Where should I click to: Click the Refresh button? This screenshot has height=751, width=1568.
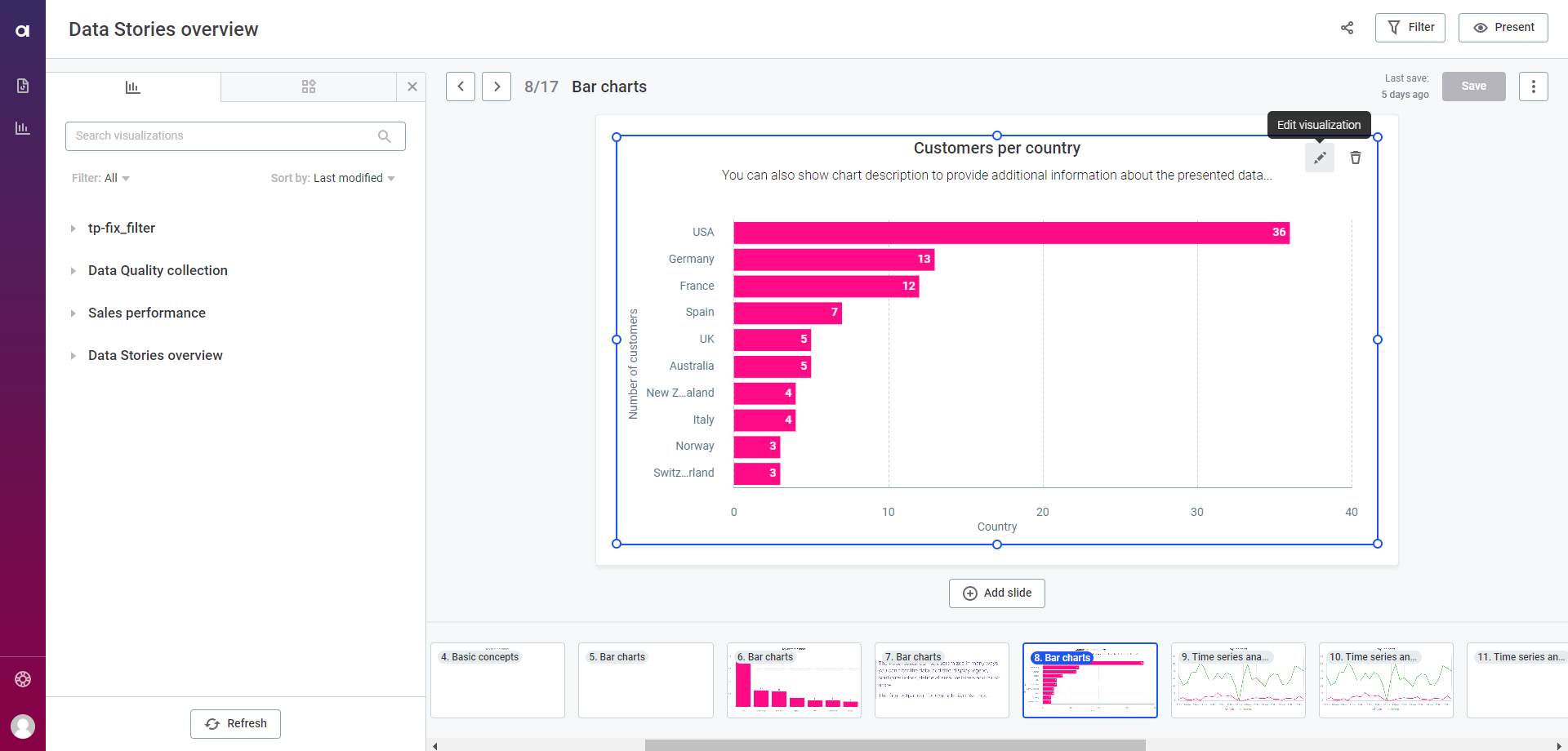[x=235, y=724]
